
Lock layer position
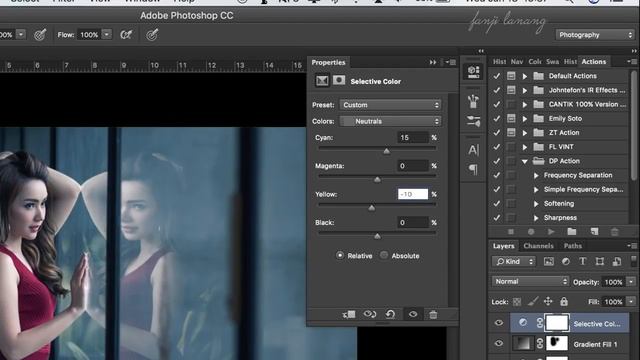tap(548, 301)
